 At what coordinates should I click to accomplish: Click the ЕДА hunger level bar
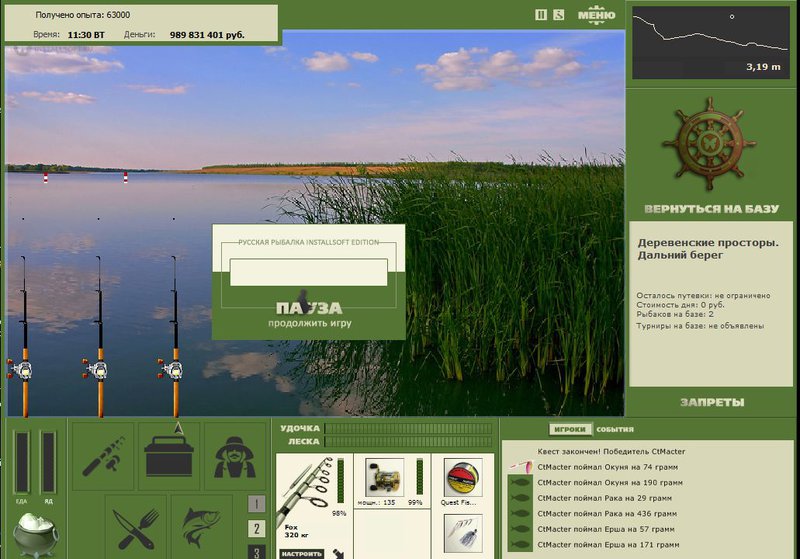coord(22,462)
